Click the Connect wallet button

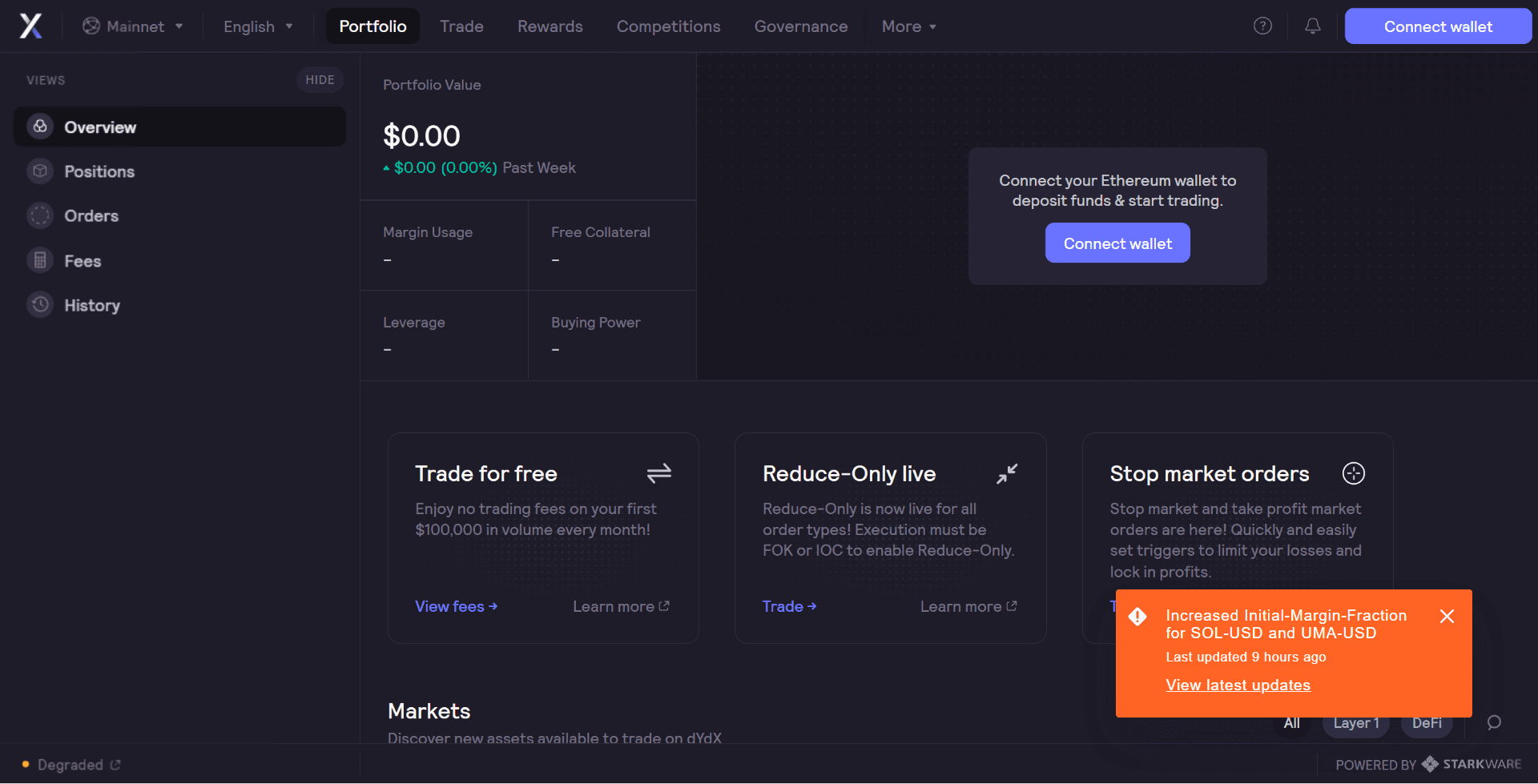tap(1437, 26)
